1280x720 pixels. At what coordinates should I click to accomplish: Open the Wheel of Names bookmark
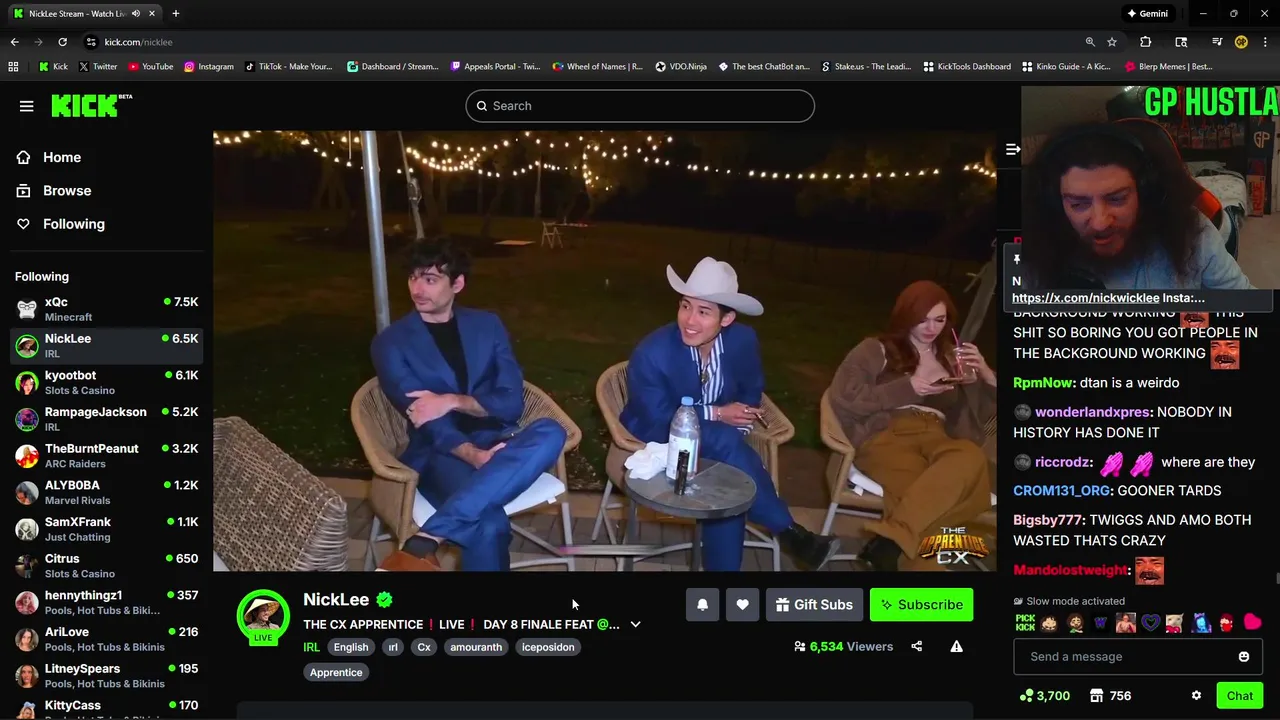click(x=598, y=67)
